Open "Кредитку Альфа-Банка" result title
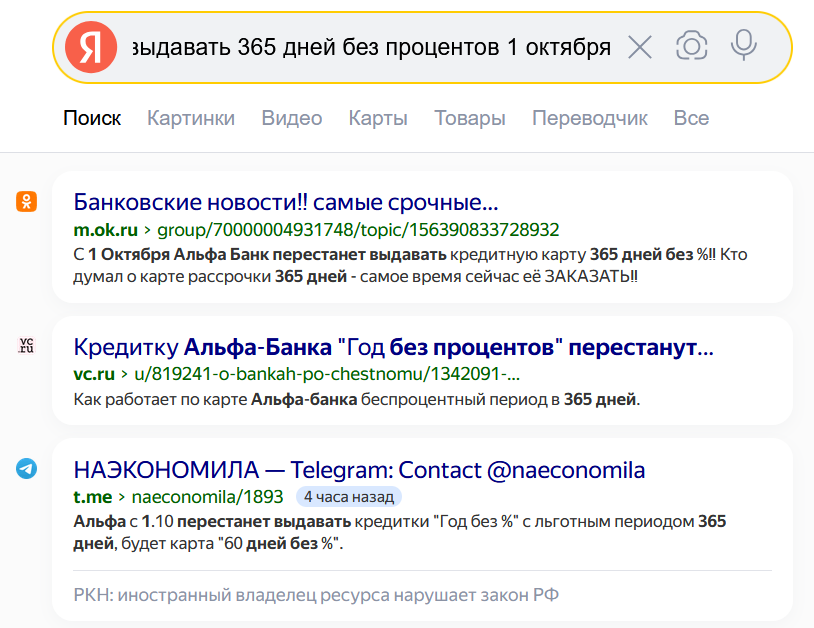Image resolution: width=814 pixels, height=628 pixels. tap(394, 347)
